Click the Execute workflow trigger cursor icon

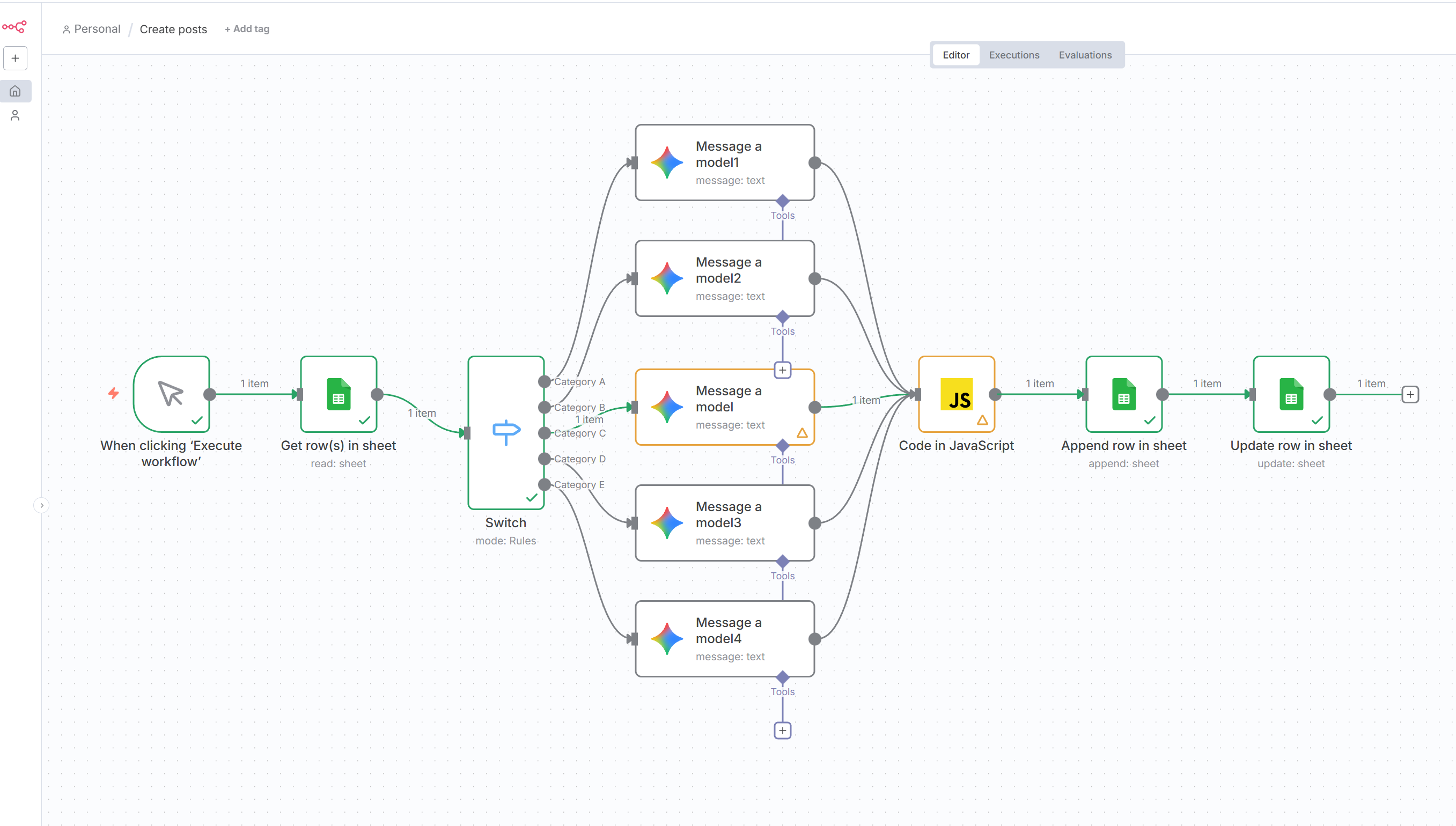171,394
